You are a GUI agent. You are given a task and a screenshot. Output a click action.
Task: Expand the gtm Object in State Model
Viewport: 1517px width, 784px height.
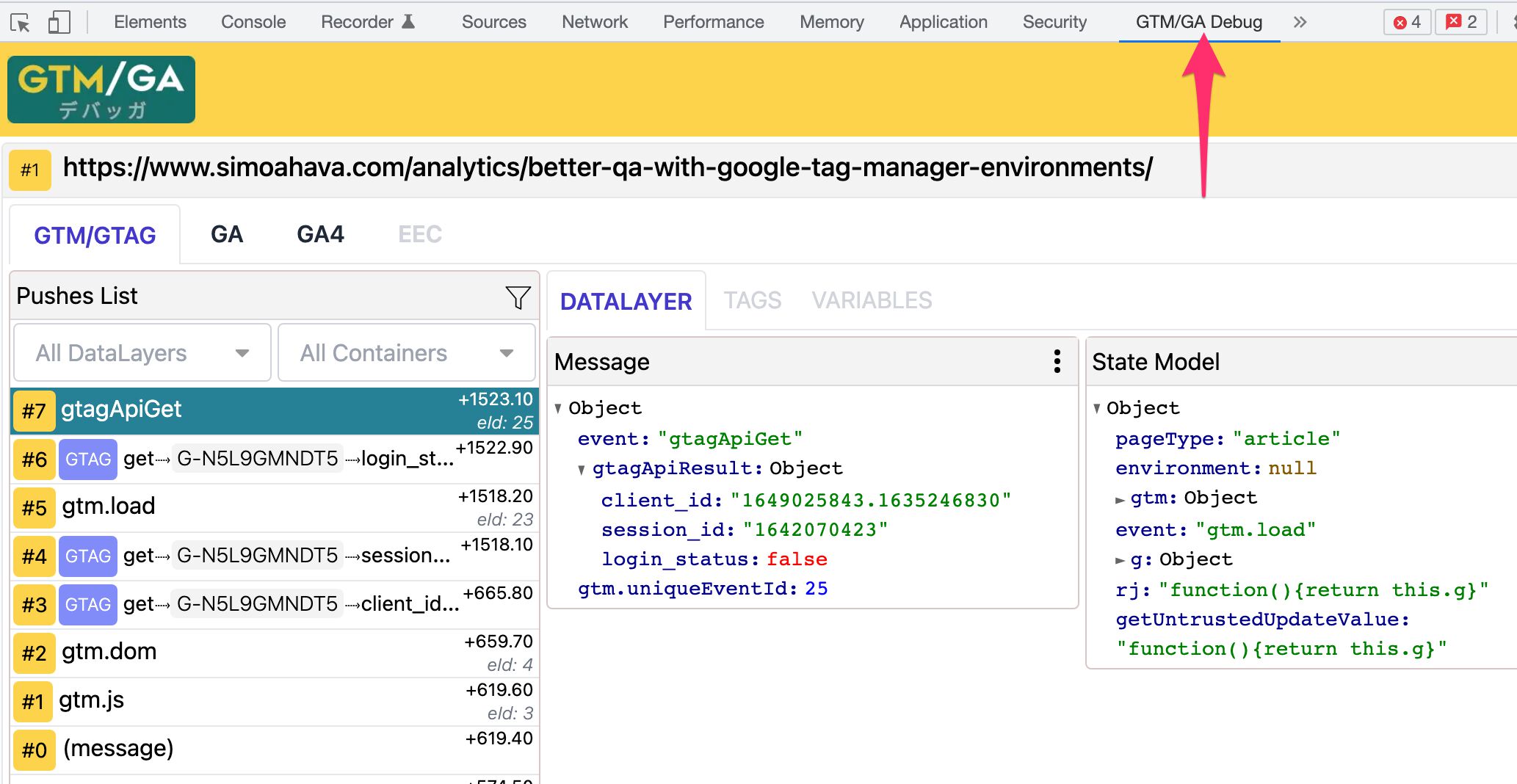click(1120, 498)
